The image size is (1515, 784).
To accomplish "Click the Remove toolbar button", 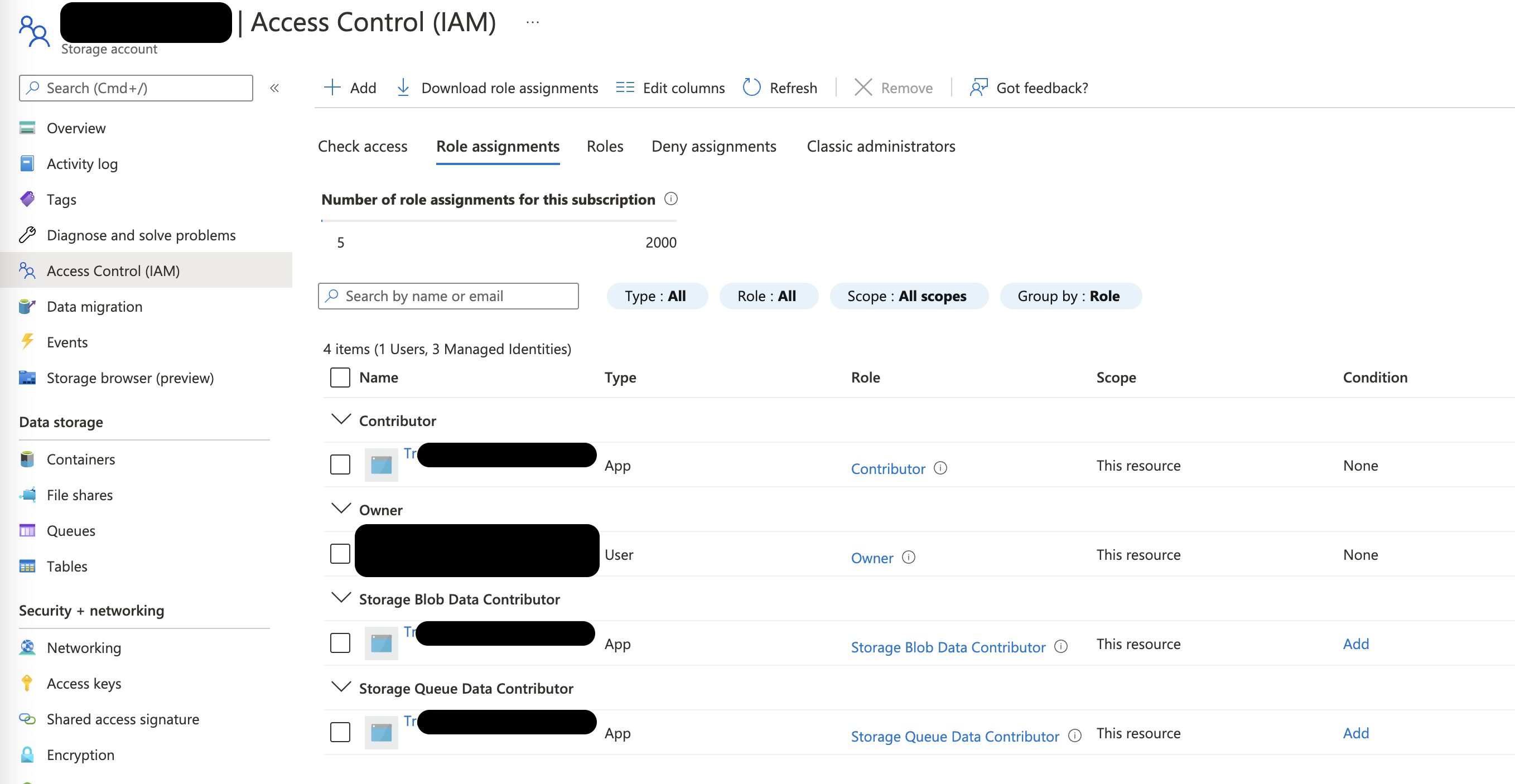I will (894, 88).
